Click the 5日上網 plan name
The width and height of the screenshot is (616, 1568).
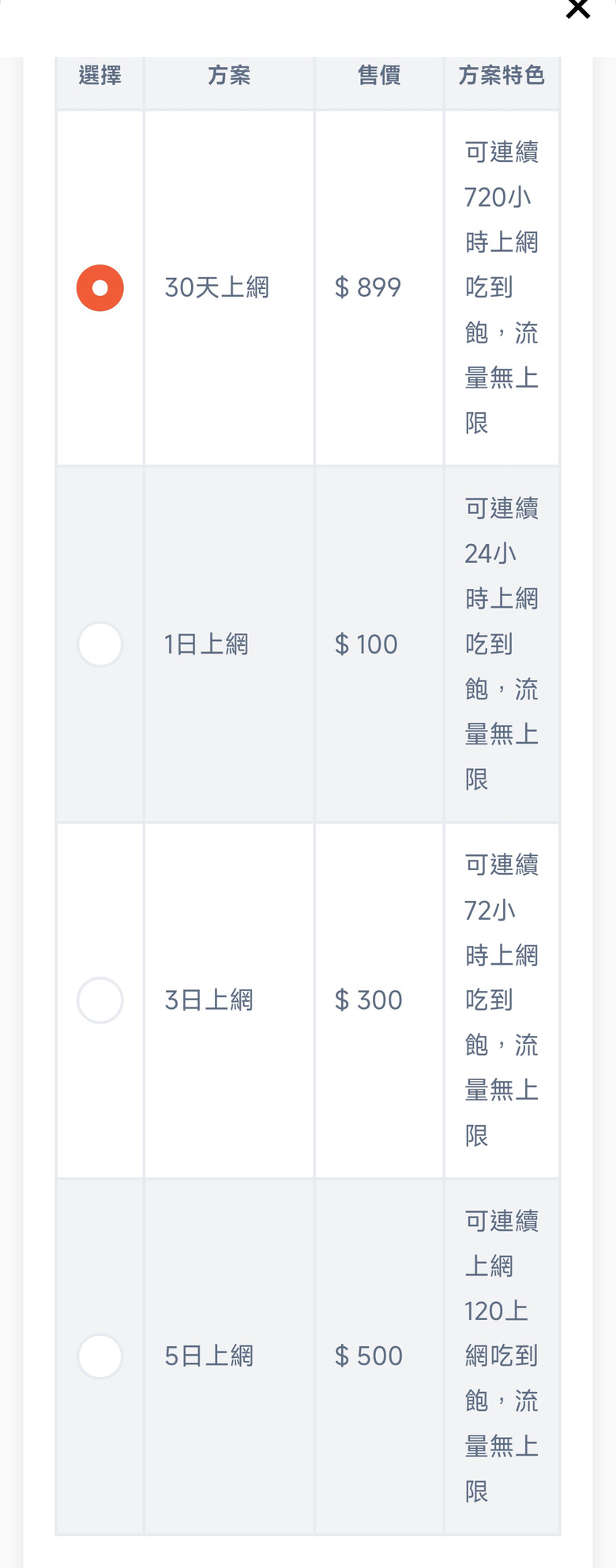coord(208,1356)
